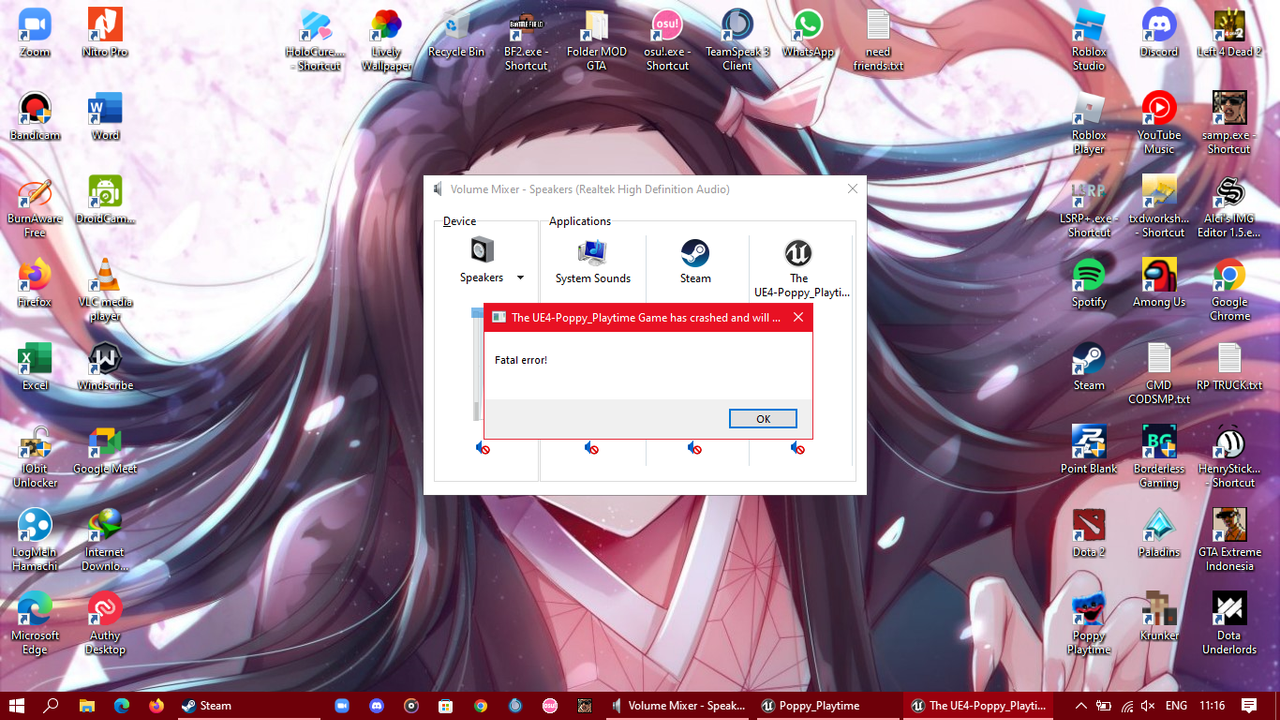Screen dimensions: 1280x720
Task: Select the Lively Wallpaper desktop icon
Action: click(x=386, y=40)
